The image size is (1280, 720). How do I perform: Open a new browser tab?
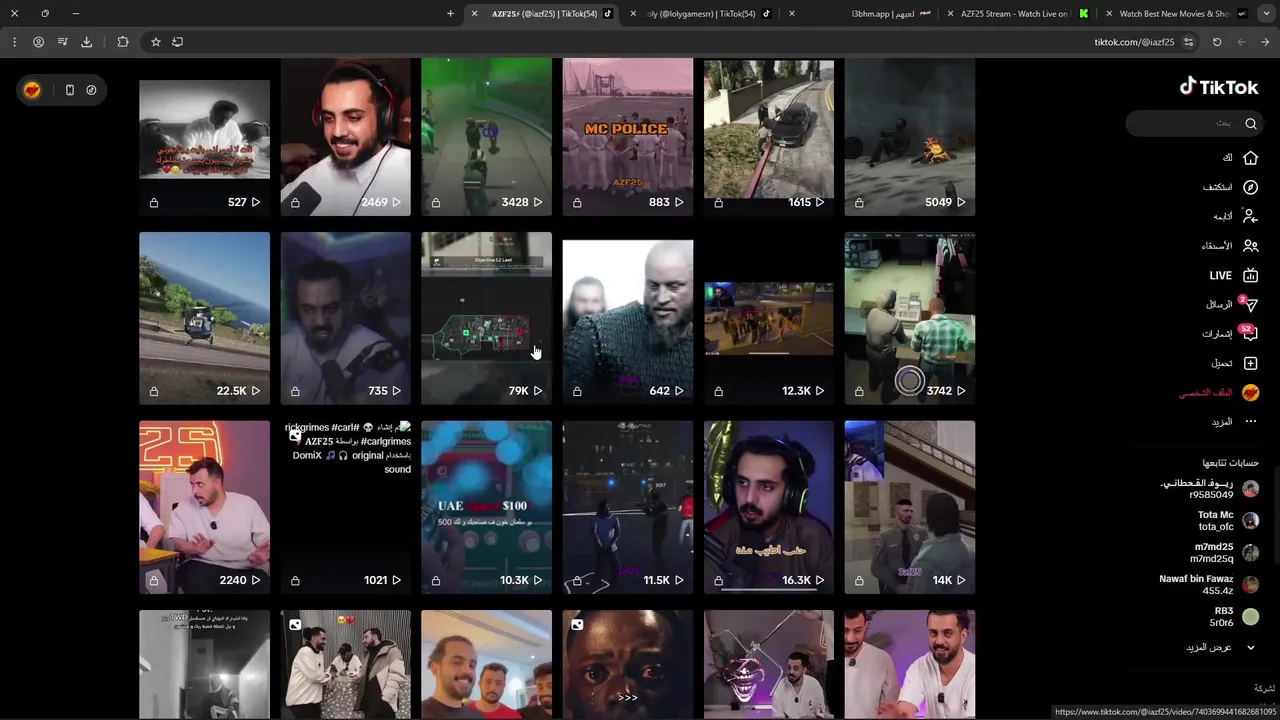coord(450,14)
